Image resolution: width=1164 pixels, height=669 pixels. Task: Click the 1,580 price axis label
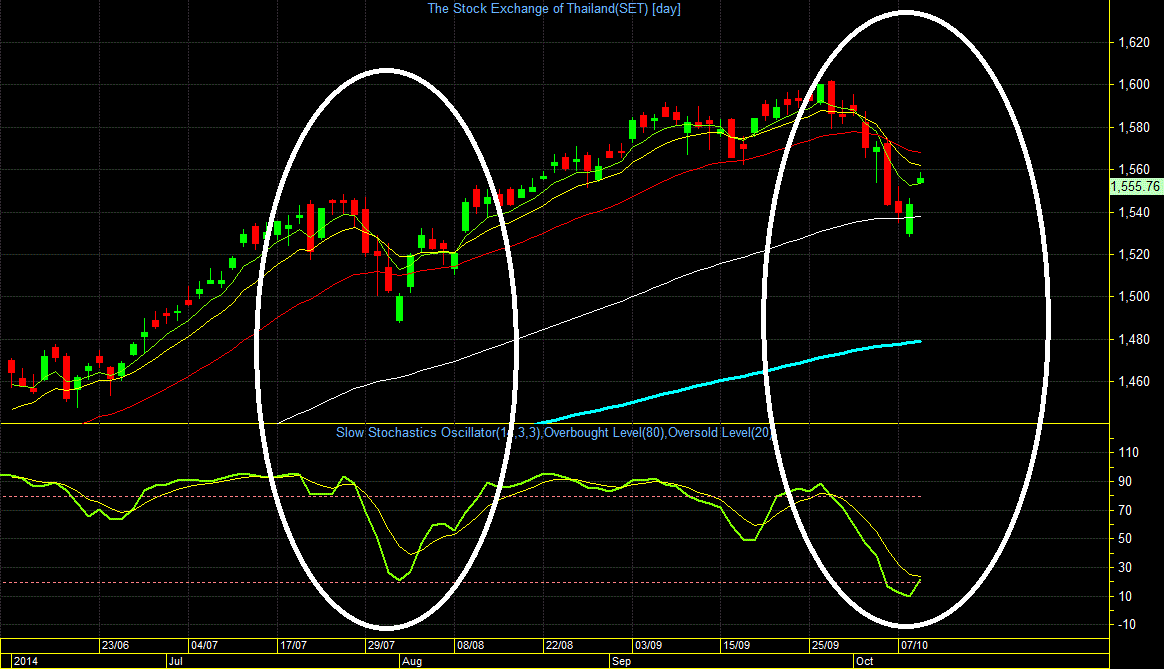click(x=1134, y=128)
